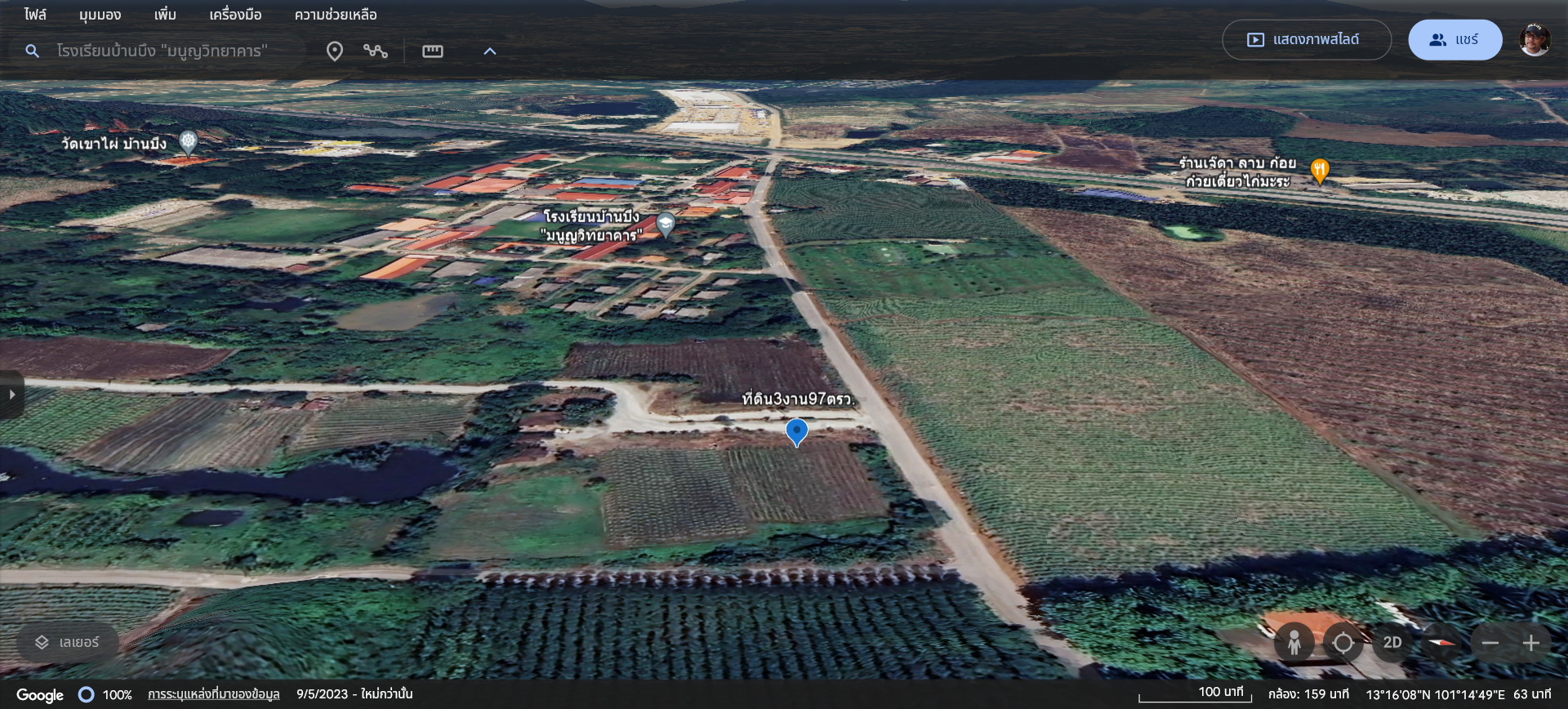The image size is (1568, 709).
Task: Click the orange restaurant marker on the map
Action: point(1319,171)
